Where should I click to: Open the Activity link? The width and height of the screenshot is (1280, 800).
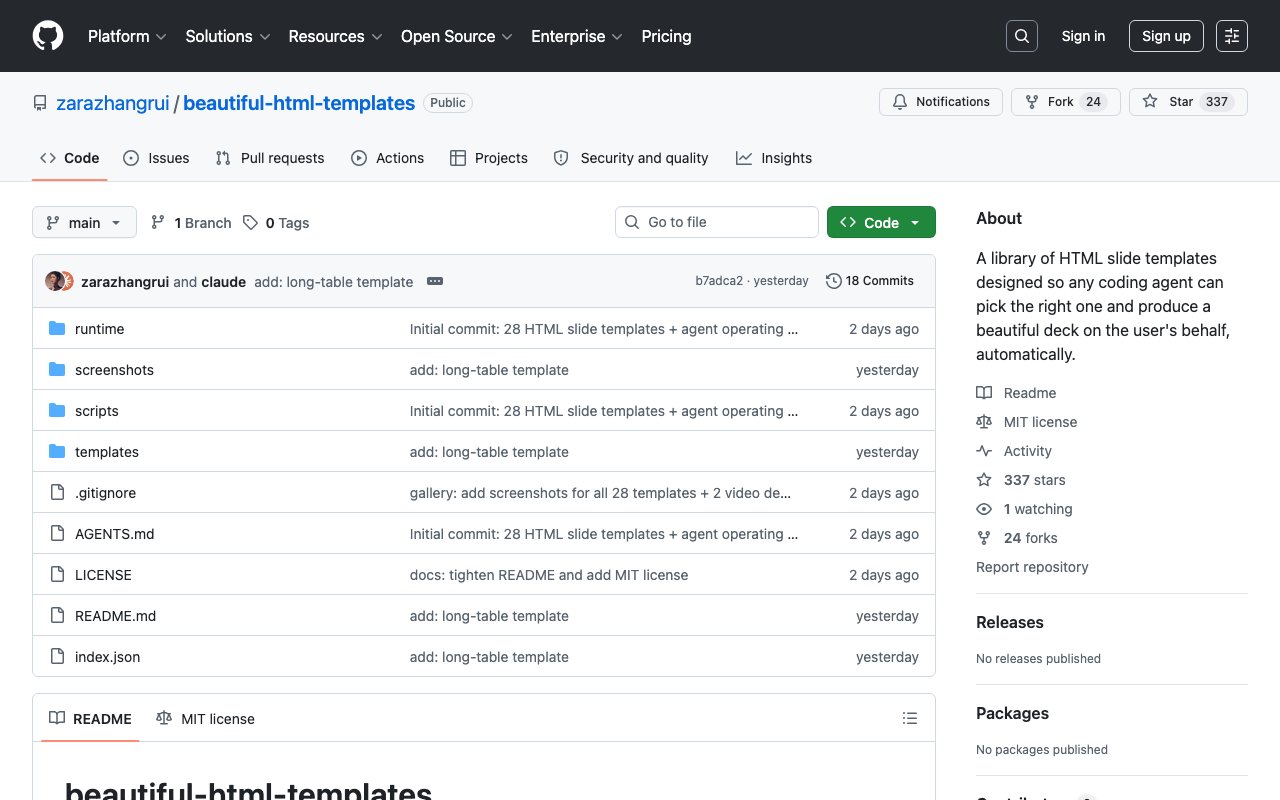[x=1014, y=451]
